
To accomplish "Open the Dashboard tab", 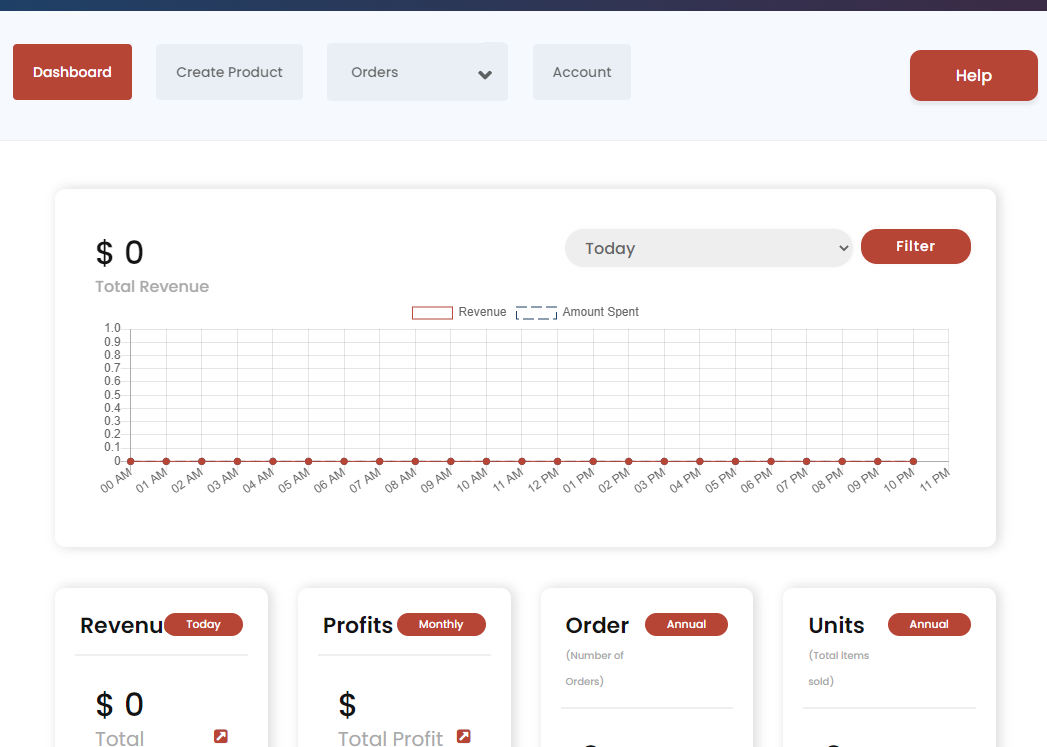I will coord(72,72).
